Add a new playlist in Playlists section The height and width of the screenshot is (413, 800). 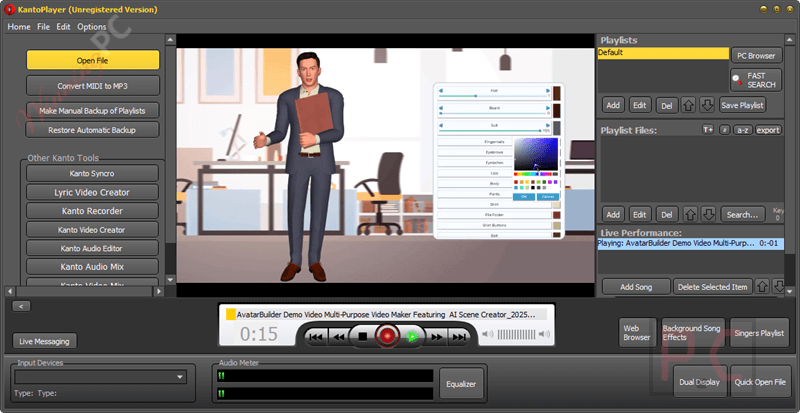pos(613,105)
